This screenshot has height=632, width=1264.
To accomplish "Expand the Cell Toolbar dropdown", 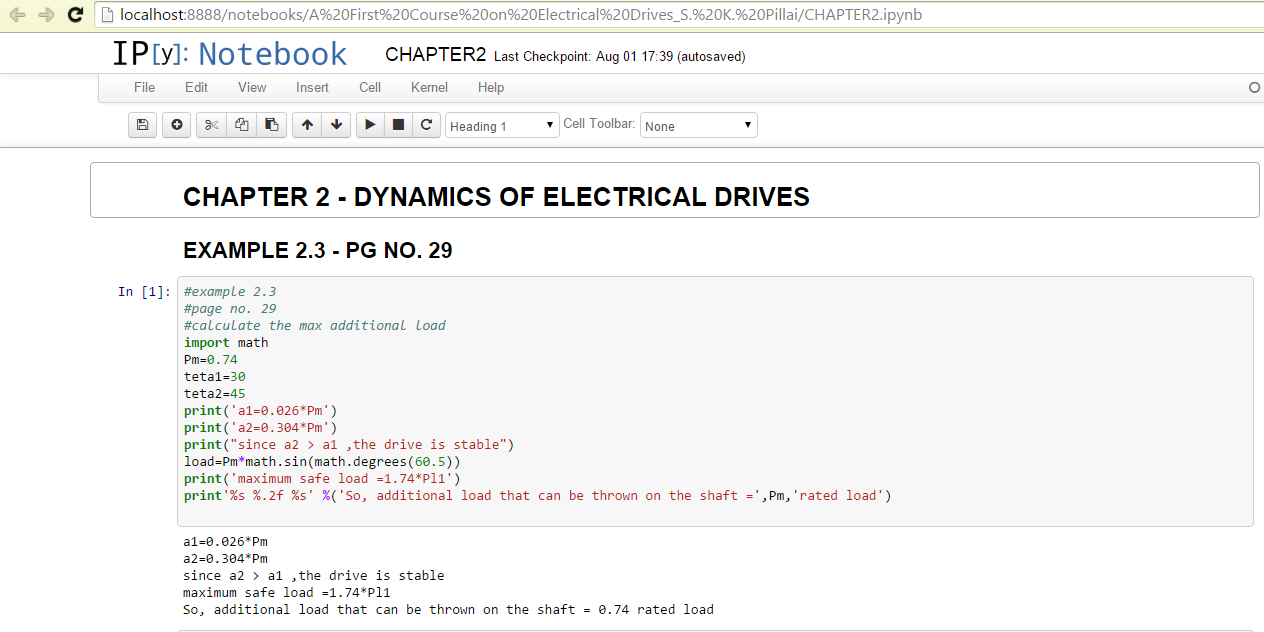I will click(698, 126).
